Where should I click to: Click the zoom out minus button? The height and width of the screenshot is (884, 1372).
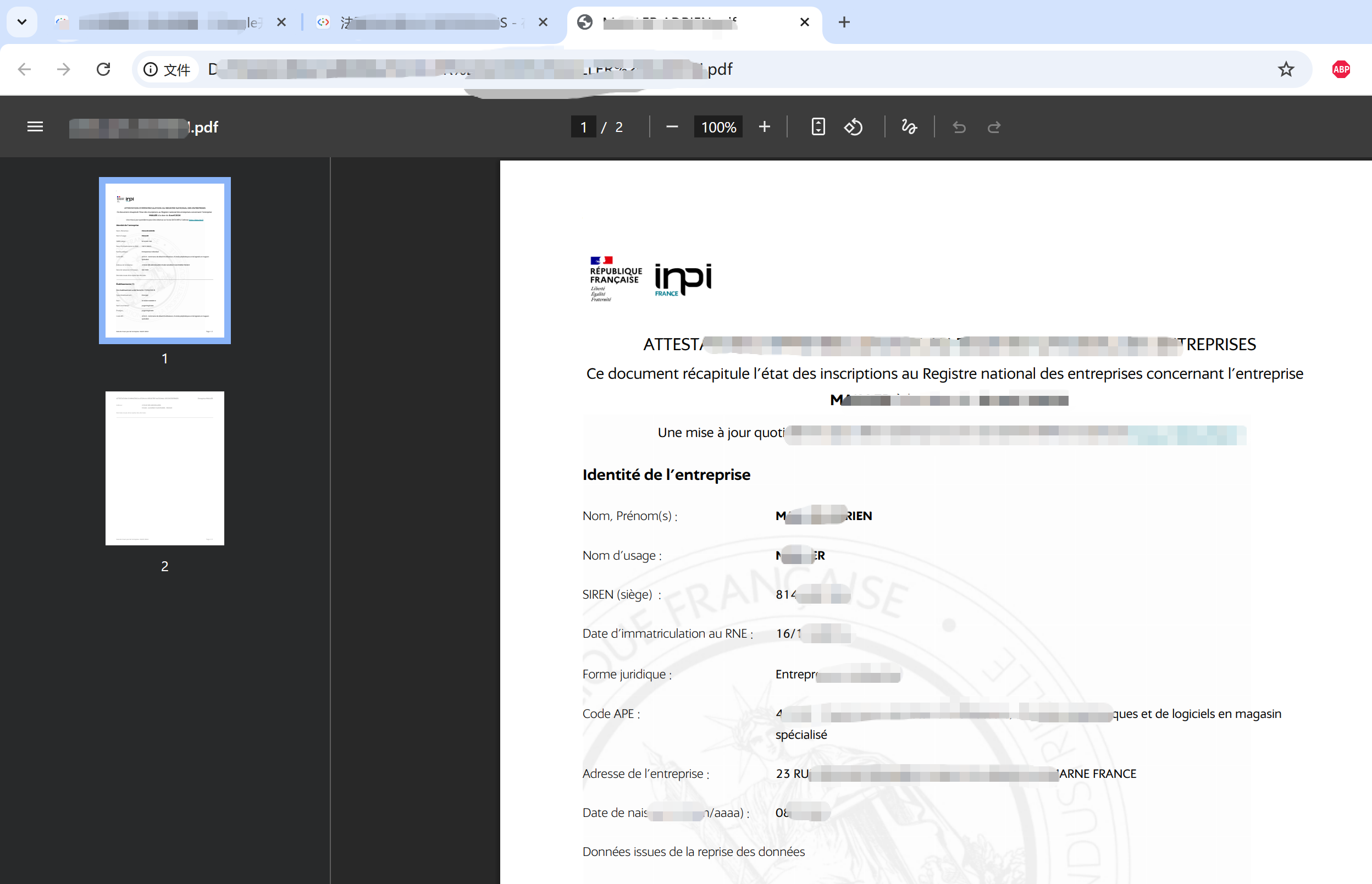(672, 127)
